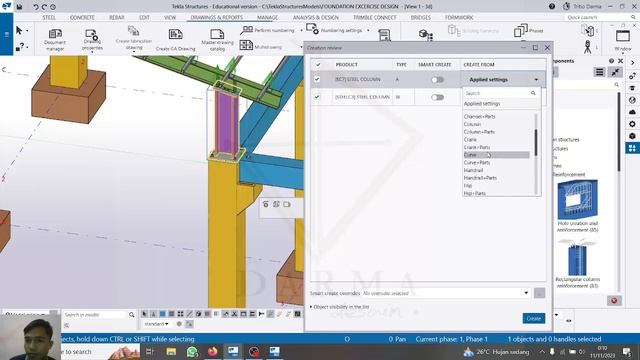The height and width of the screenshot is (360, 640).
Task: Uncheck the second STEEL COLUMN row checkbox
Action: point(317,97)
